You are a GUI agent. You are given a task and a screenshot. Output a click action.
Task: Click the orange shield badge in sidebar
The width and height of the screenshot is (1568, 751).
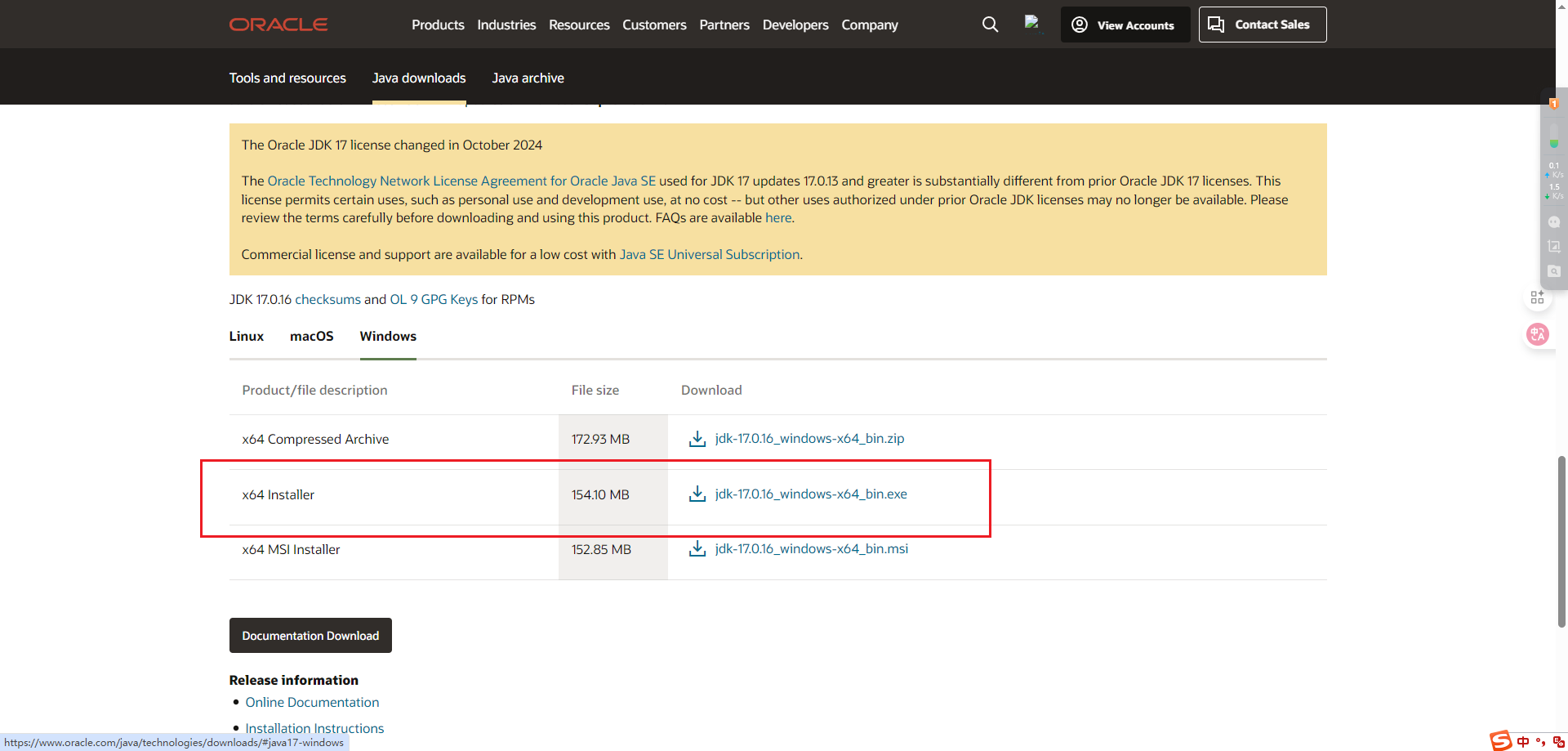coord(1553,104)
